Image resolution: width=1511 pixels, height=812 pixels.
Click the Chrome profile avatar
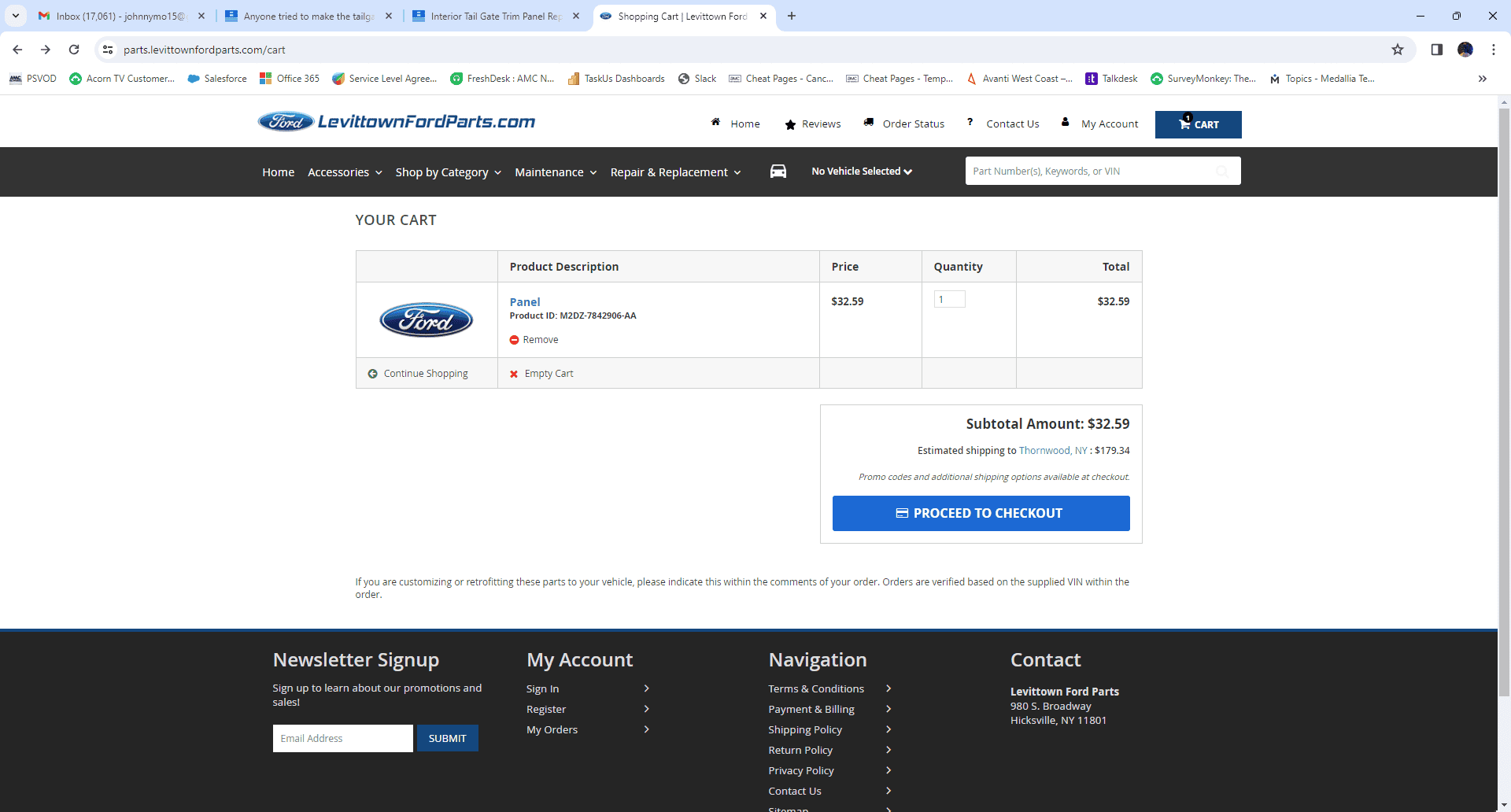click(x=1465, y=50)
